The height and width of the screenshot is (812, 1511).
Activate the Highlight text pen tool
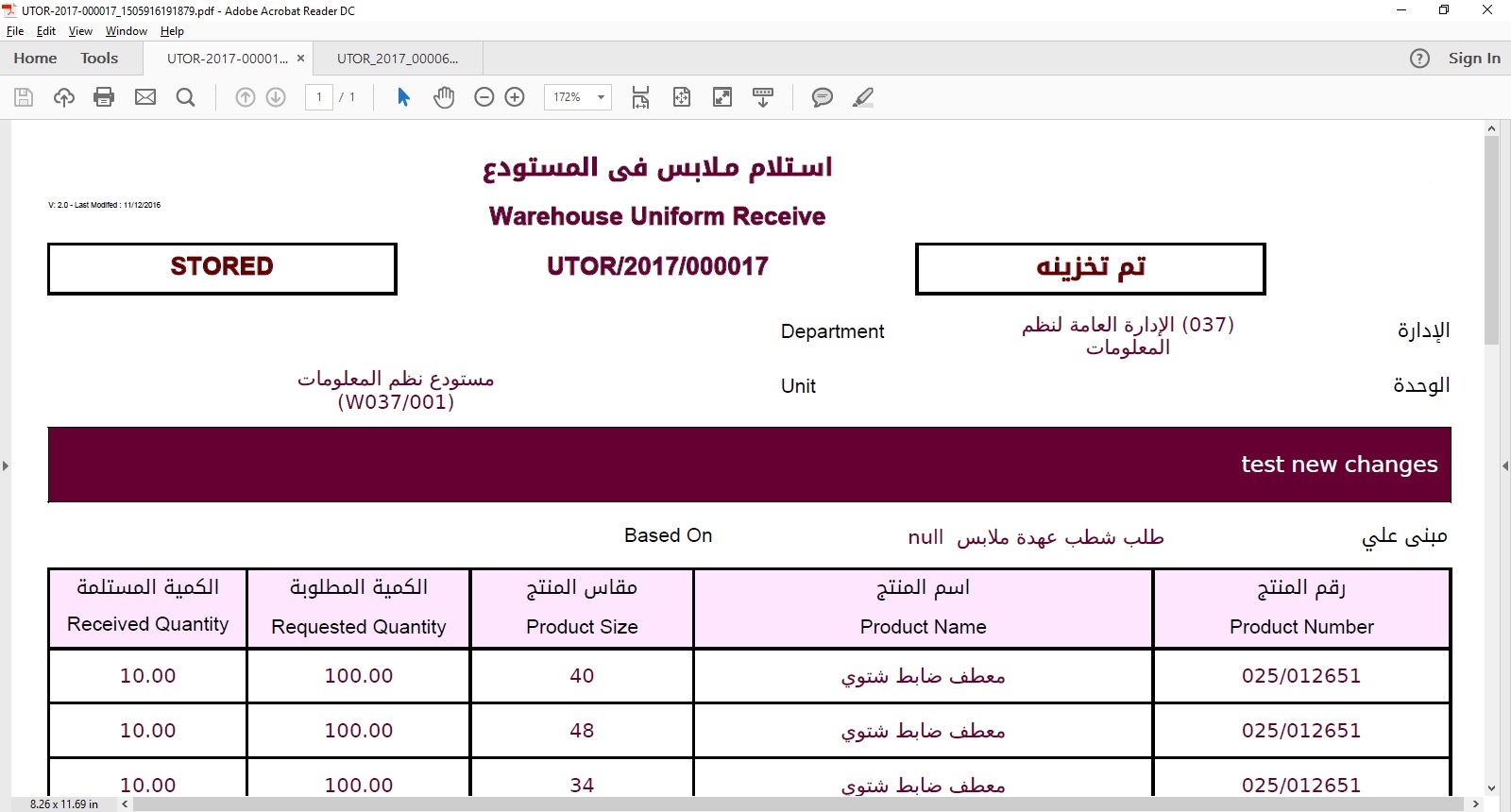pyautogui.click(x=863, y=97)
